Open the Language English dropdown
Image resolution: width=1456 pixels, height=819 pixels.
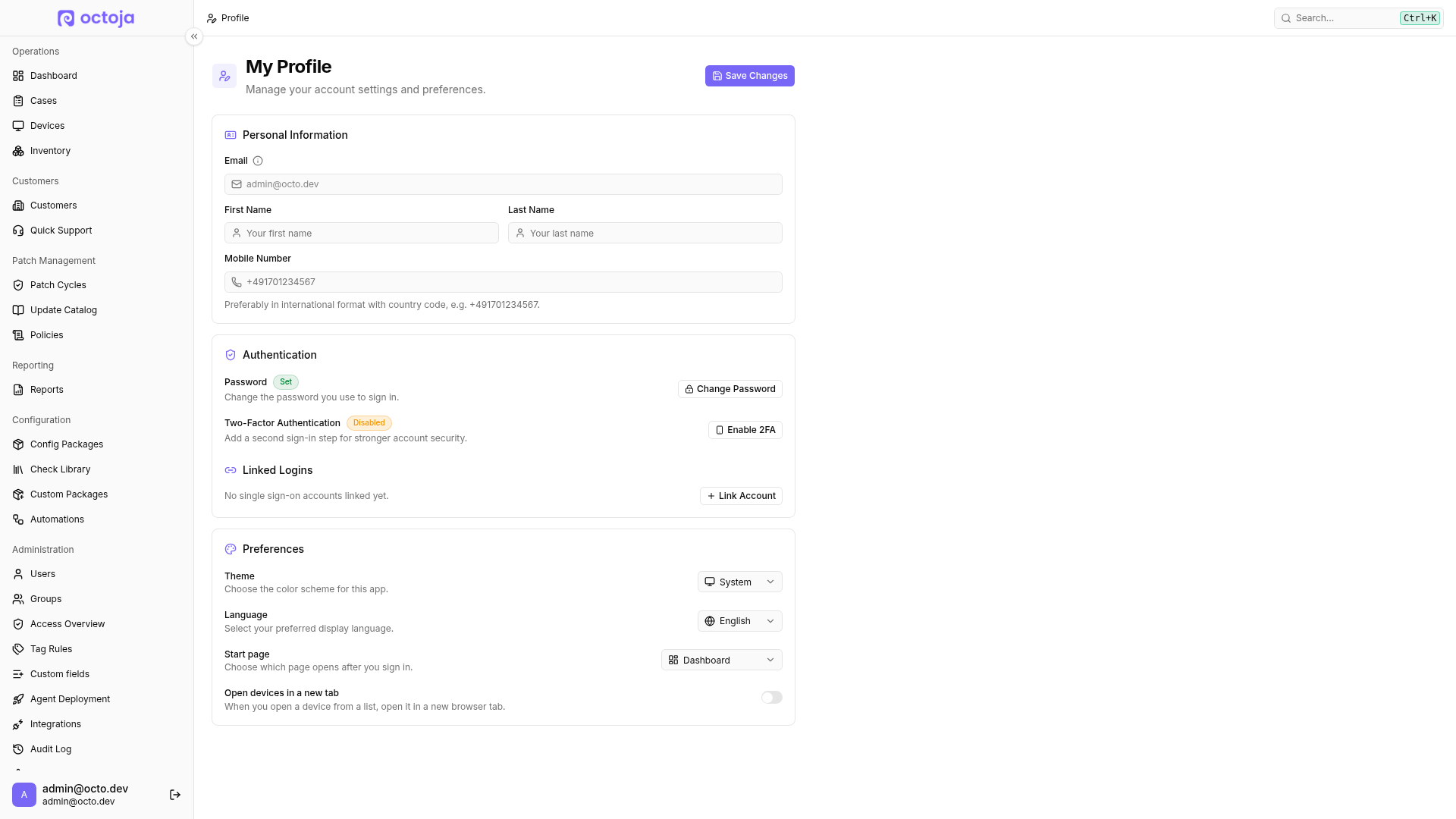click(740, 621)
